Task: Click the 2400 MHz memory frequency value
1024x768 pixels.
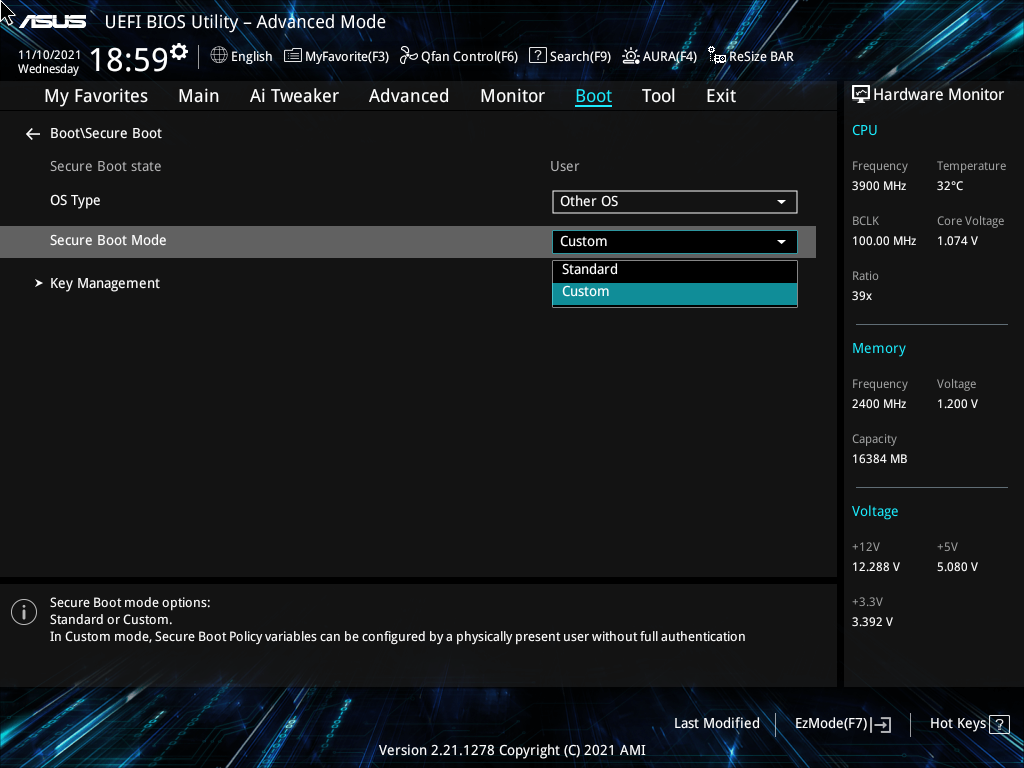Action: tap(878, 404)
